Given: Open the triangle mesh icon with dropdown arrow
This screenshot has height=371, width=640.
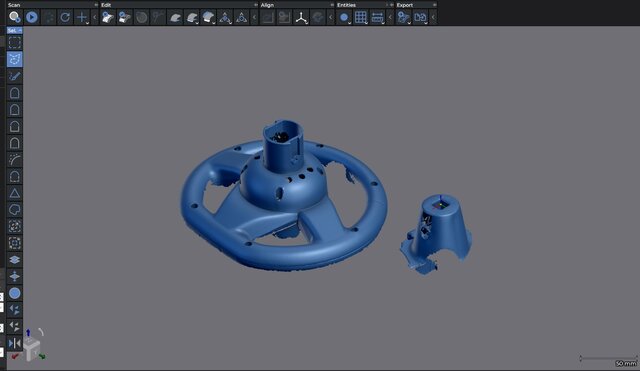Looking at the screenshot, I should click(x=225, y=17).
